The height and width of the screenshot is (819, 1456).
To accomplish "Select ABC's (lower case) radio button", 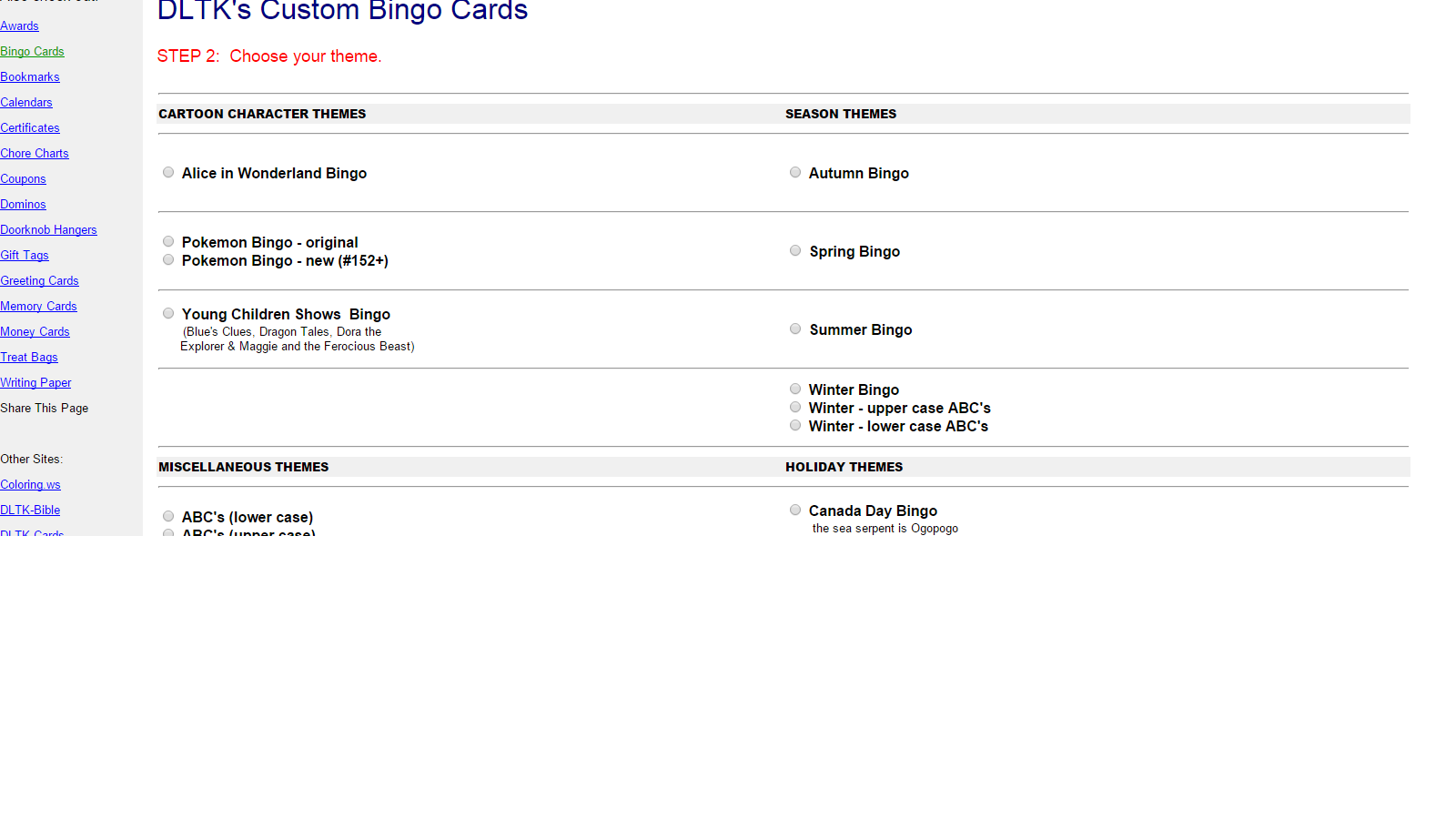I will click(x=168, y=516).
